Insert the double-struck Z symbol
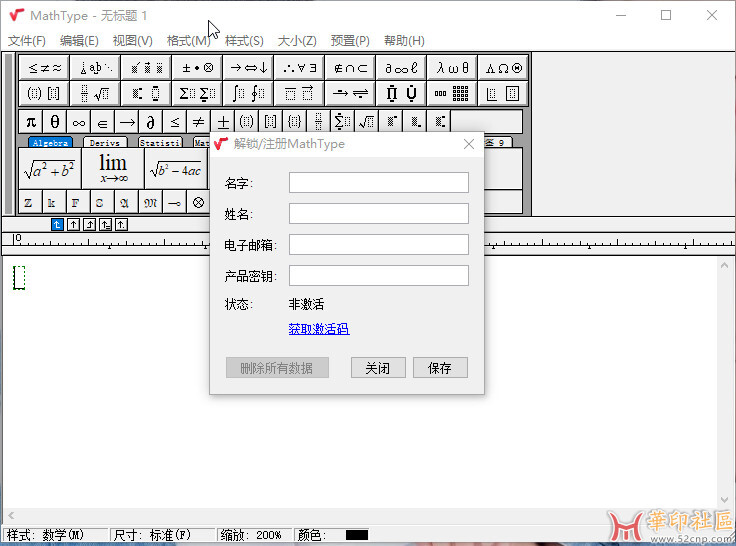 tap(31, 202)
